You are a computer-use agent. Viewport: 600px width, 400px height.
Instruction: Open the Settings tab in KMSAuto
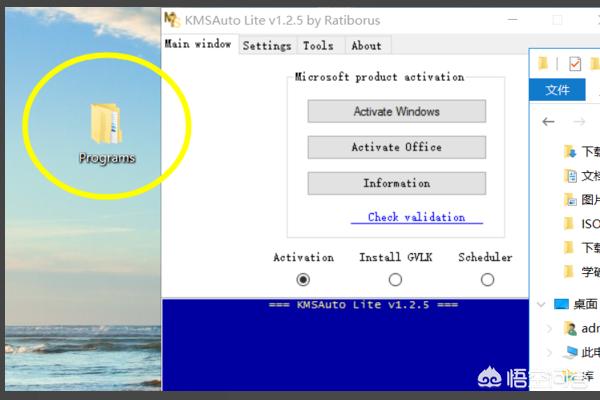tap(267, 46)
